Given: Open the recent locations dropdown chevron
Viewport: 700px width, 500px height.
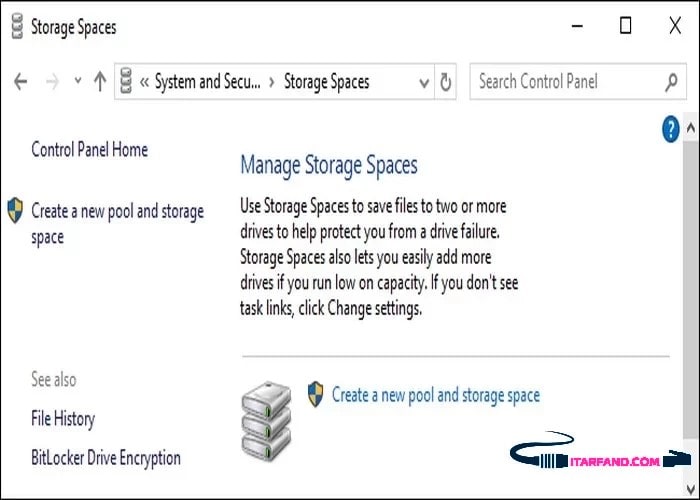Looking at the screenshot, I should click(x=77, y=82).
